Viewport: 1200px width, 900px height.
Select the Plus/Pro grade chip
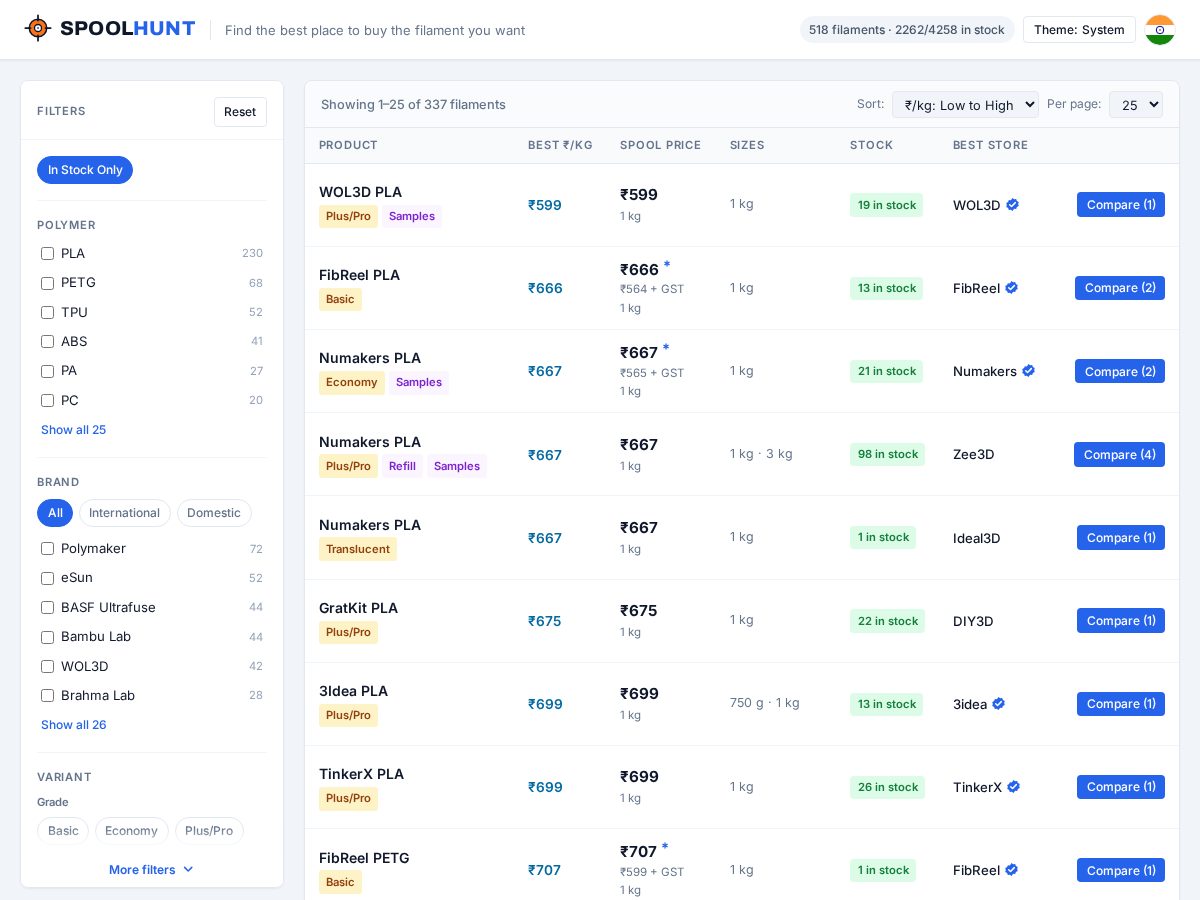[209, 831]
